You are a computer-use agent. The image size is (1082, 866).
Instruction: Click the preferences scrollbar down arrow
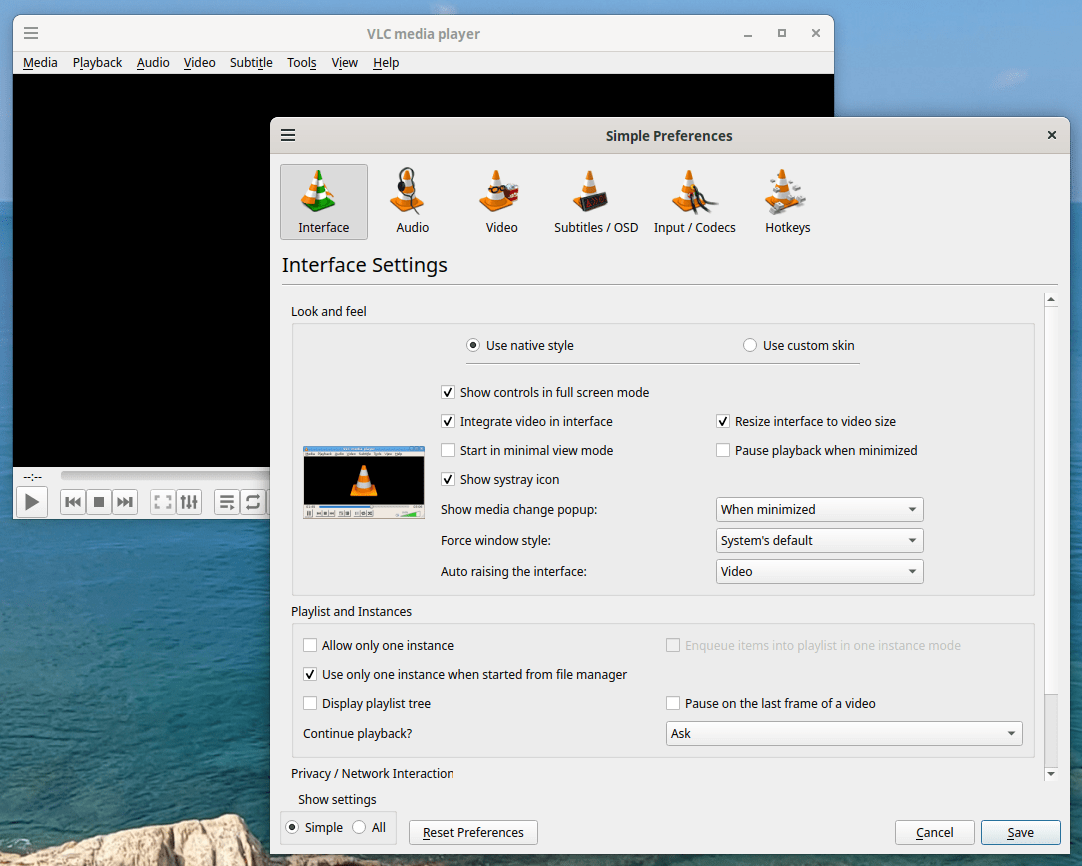(x=1051, y=774)
